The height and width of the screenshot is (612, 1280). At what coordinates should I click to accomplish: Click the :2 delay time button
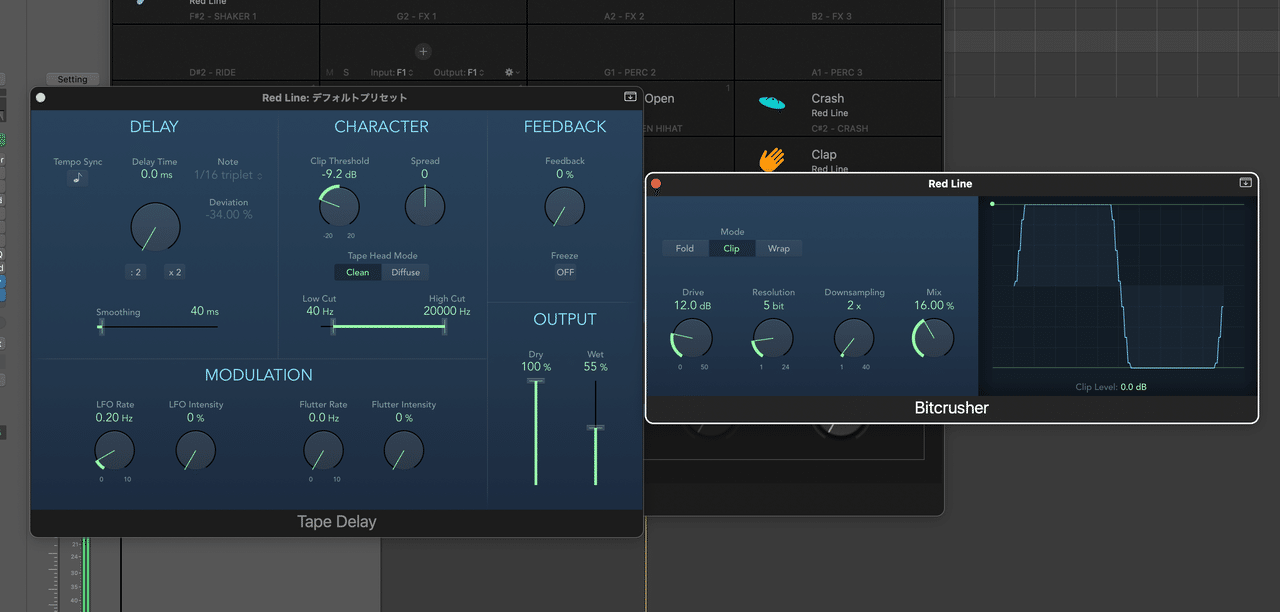pyautogui.click(x=136, y=271)
